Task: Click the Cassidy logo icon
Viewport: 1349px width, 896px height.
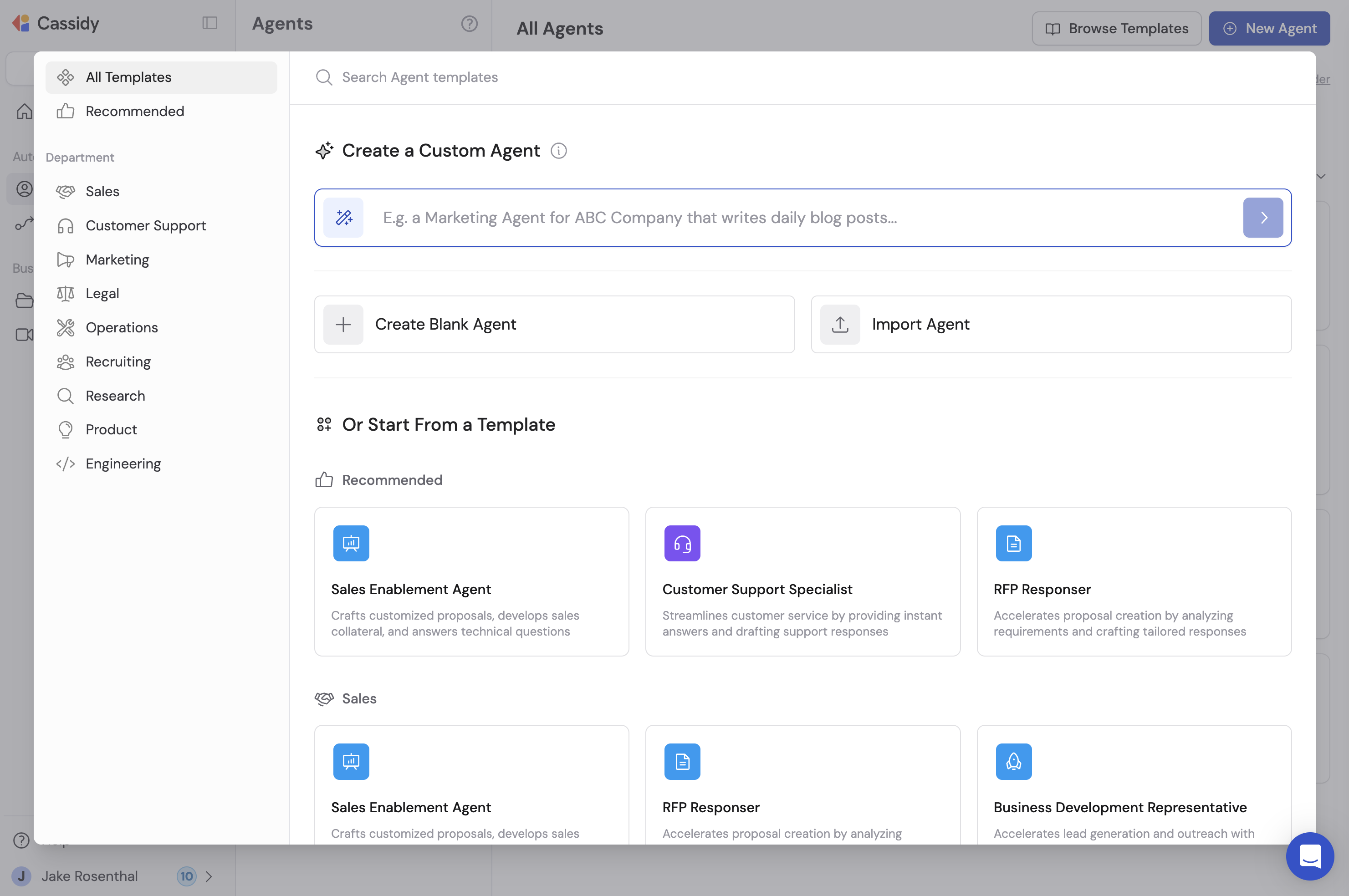Action: coord(21,23)
